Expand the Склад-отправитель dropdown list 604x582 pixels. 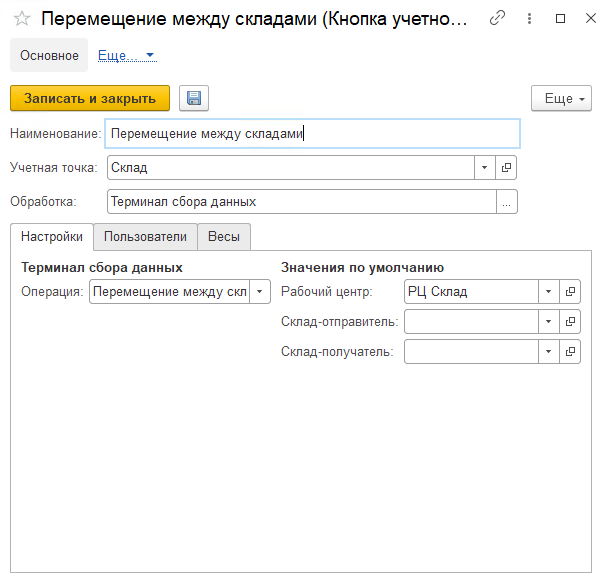coord(548,322)
